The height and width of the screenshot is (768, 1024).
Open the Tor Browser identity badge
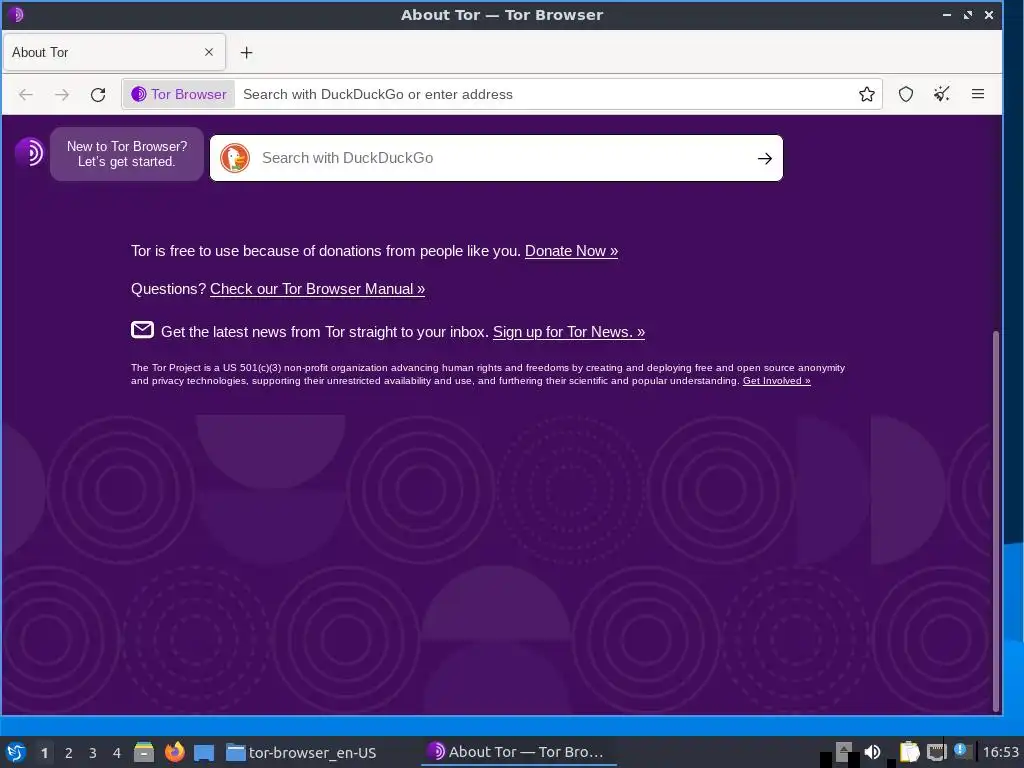point(179,94)
